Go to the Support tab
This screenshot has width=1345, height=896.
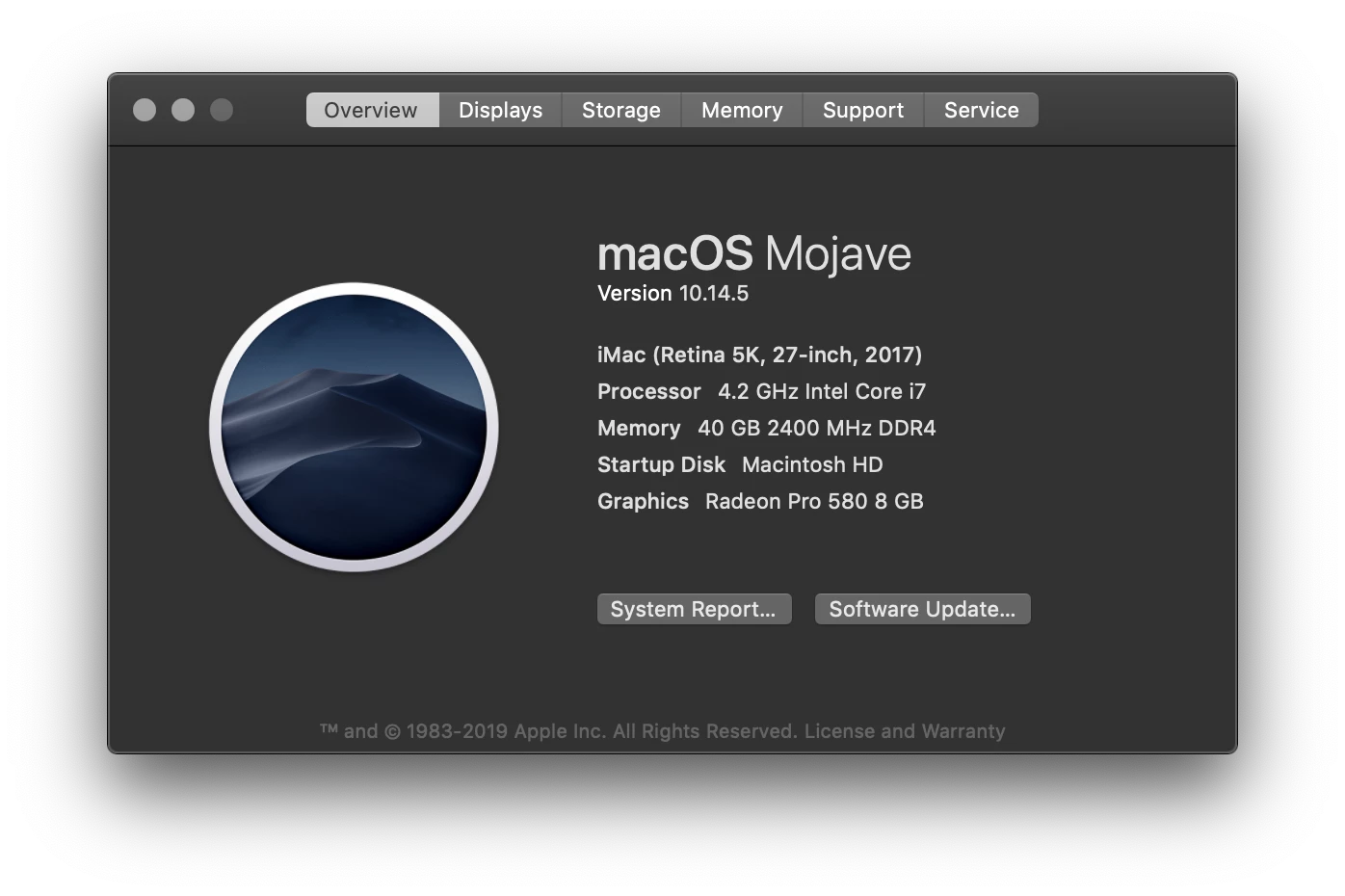[863, 110]
